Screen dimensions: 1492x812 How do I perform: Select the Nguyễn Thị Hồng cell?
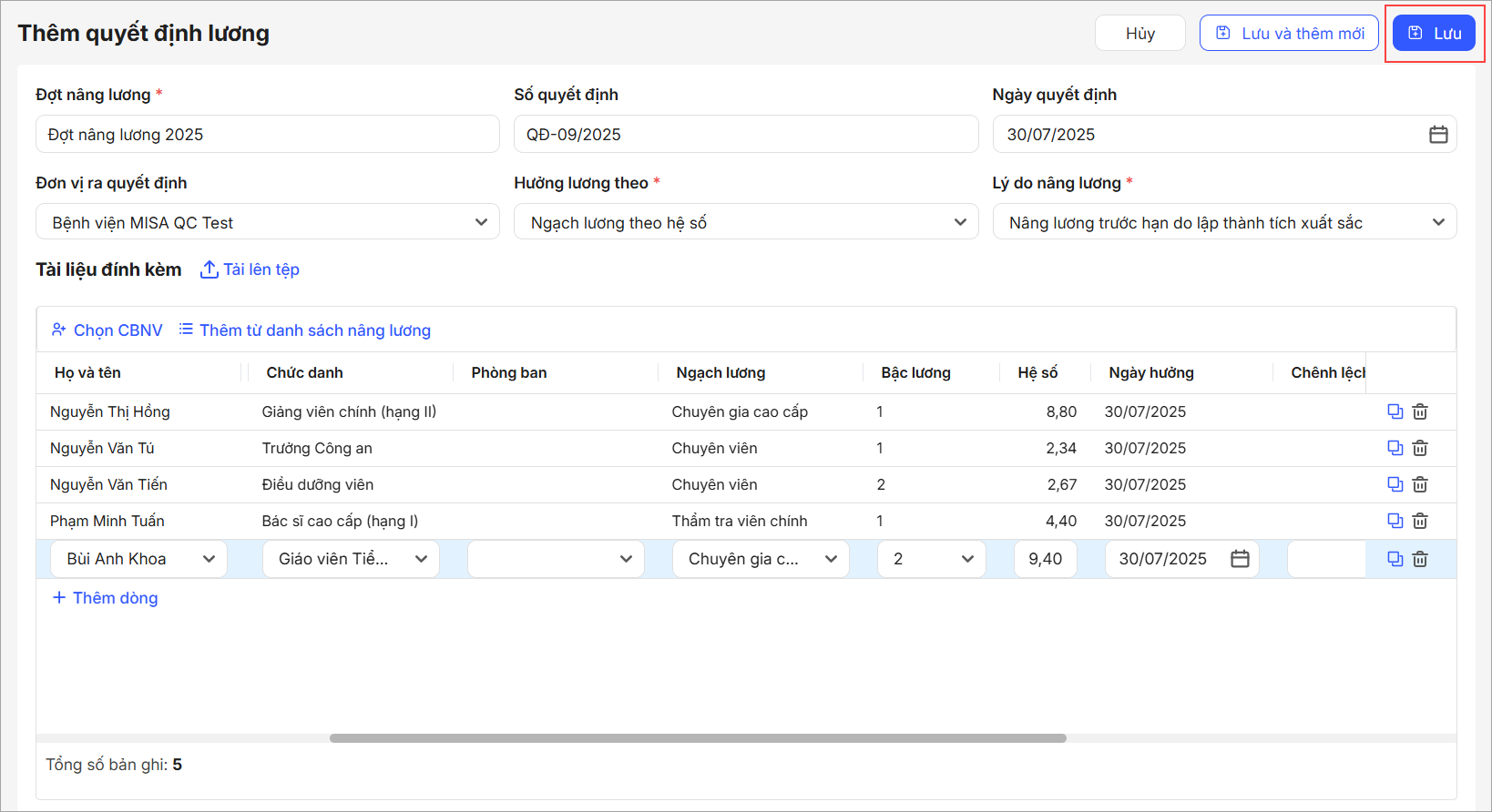pyautogui.click(x=110, y=411)
